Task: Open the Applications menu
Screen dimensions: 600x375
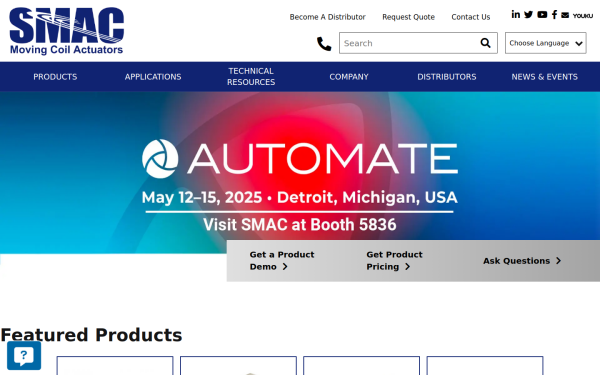Action: click(153, 77)
